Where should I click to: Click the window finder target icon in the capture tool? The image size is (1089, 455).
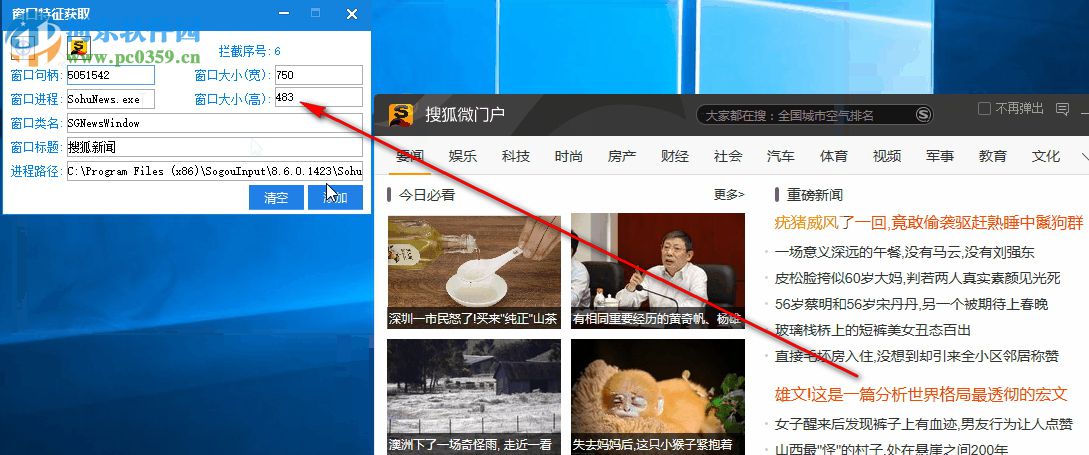point(23,47)
